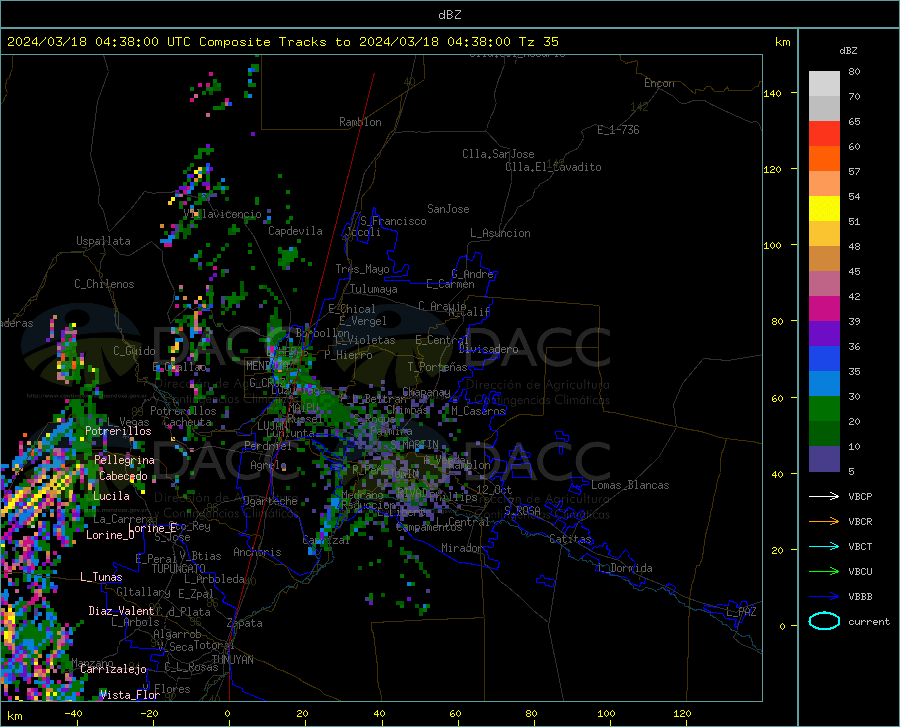Viewport: 900px width, 727px height.
Task: Click the 'Tz 35' text in the header
Action: pyautogui.click(x=538, y=42)
